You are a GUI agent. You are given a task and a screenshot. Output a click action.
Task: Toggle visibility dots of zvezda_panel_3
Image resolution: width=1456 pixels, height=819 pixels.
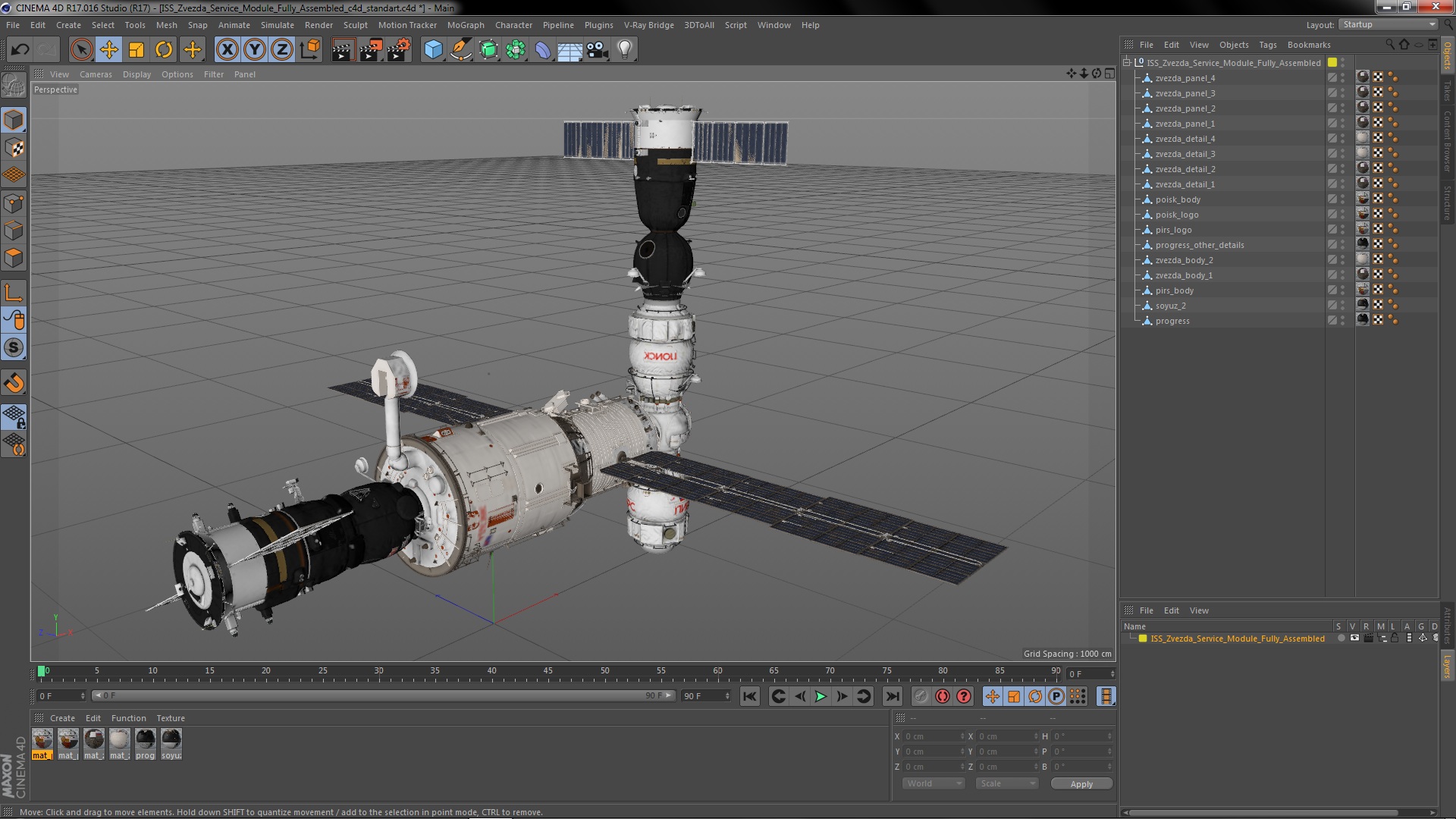pyautogui.click(x=1342, y=93)
